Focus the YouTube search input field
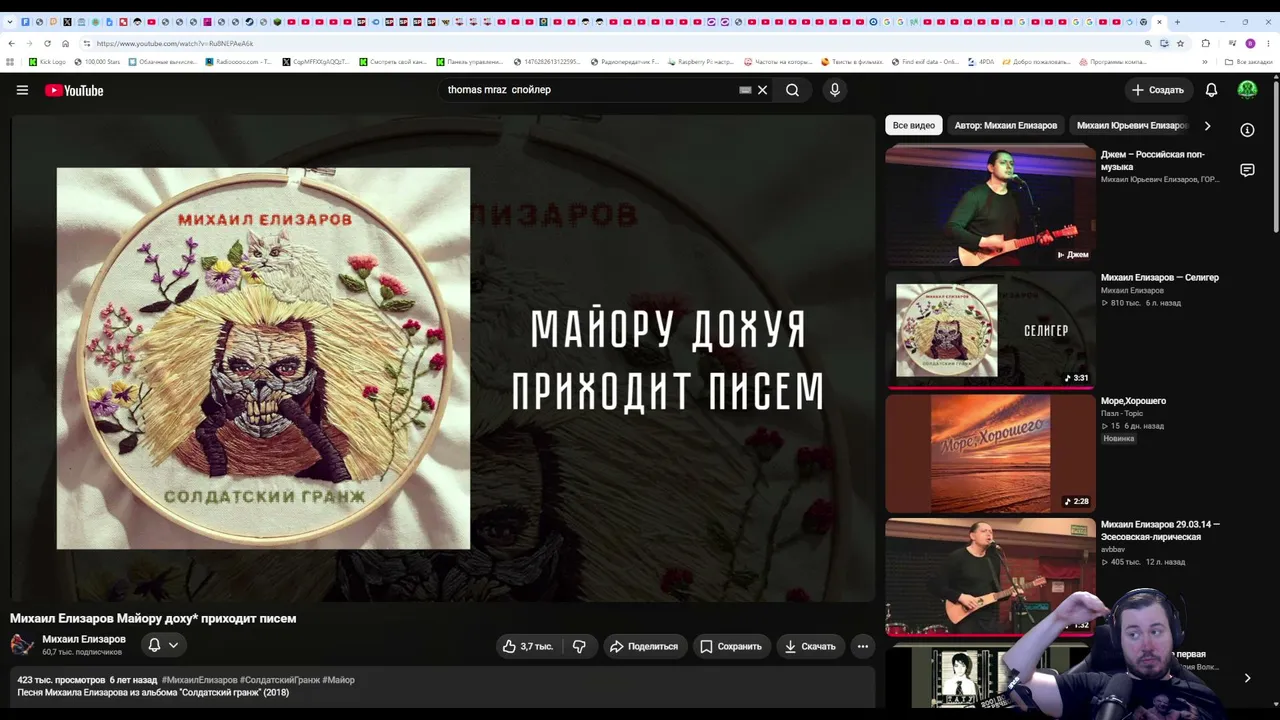This screenshot has width=1280, height=720. click(x=590, y=90)
